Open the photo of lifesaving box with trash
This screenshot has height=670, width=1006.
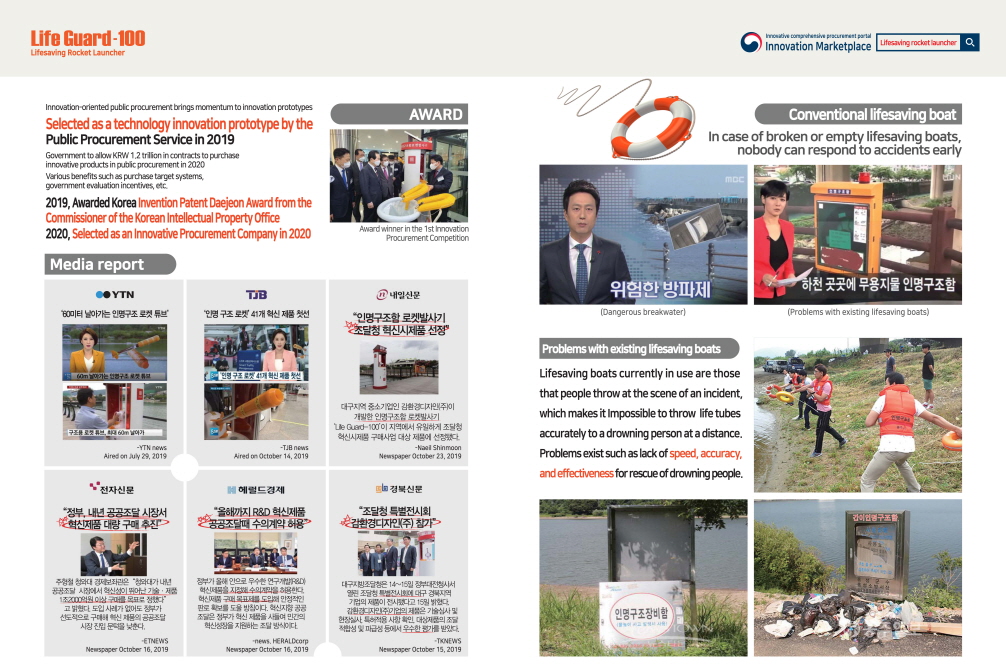click(x=858, y=578)
